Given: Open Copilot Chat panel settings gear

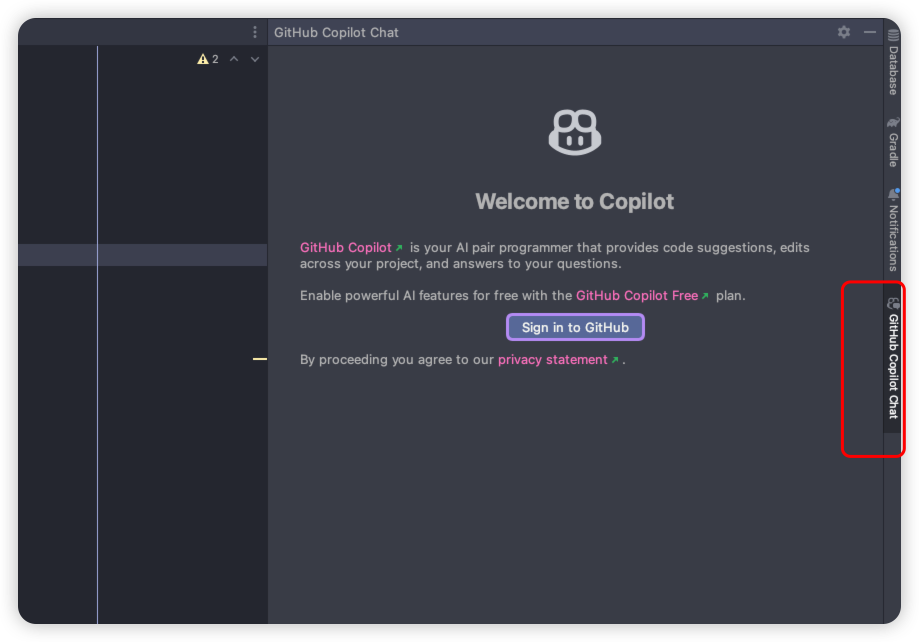Looking at the screenshot, I should [843, 32].
